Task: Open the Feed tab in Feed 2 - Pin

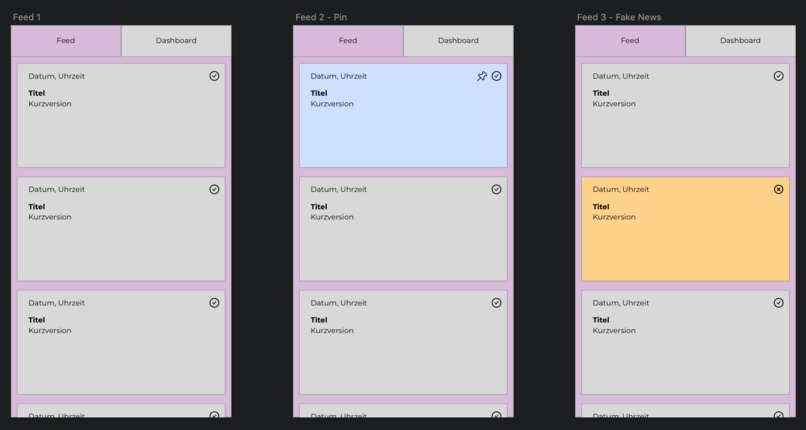Action: [x=348, y=41]
